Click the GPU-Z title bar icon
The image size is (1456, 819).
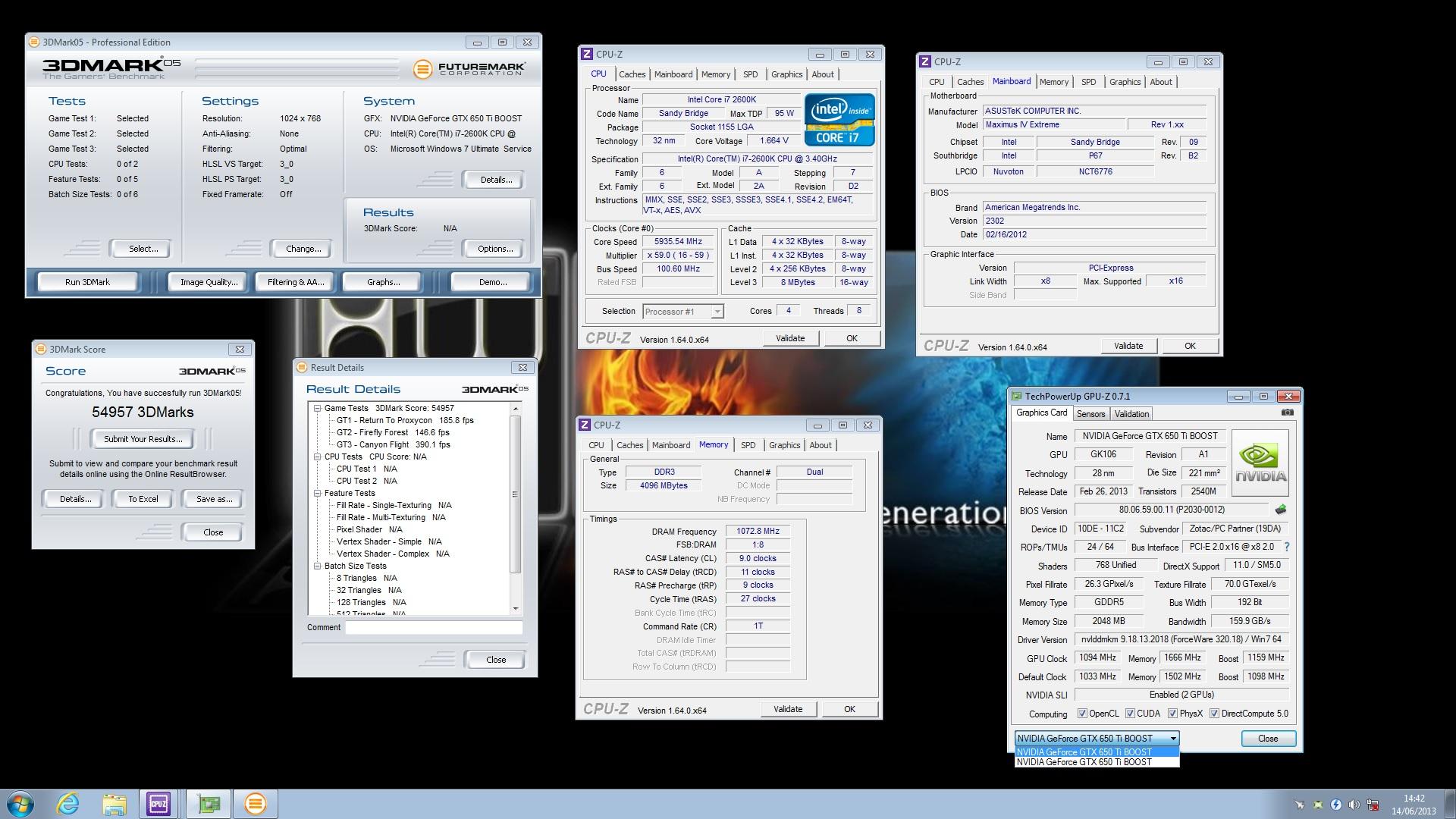tap(1017, 396)
